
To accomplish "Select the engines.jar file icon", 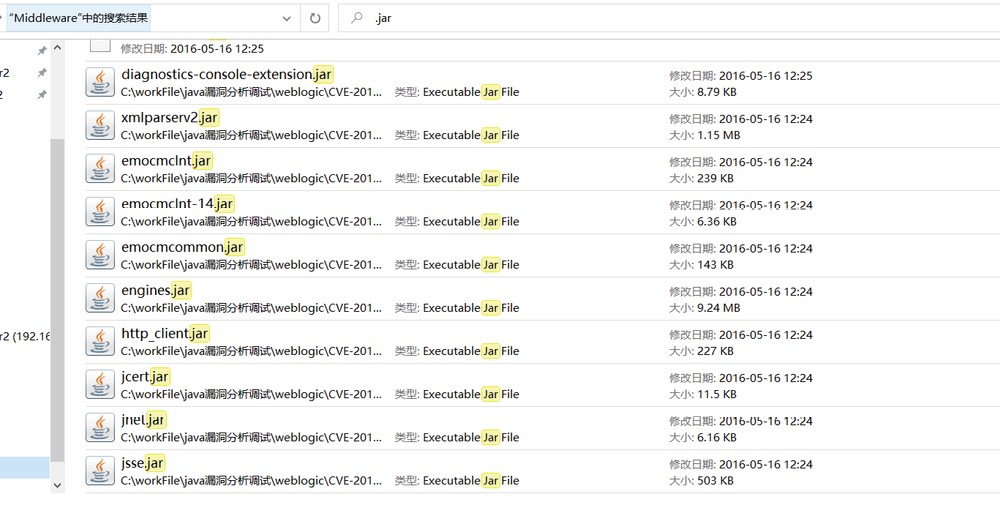I will coord(100,298).
